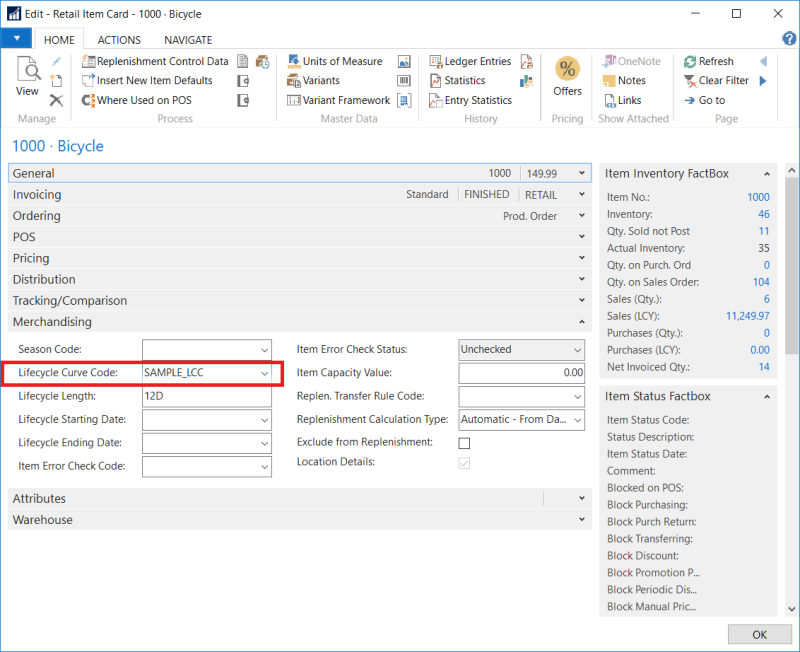The width and height of the screenshot is (800, 652).
Task: Click the Inventory value 46 link
Action: [x=763, y=214]
